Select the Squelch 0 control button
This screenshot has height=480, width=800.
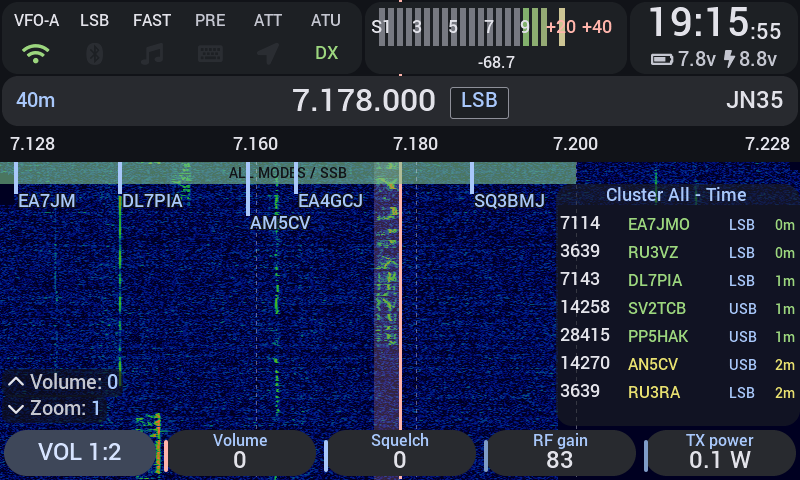pos(399,452)
